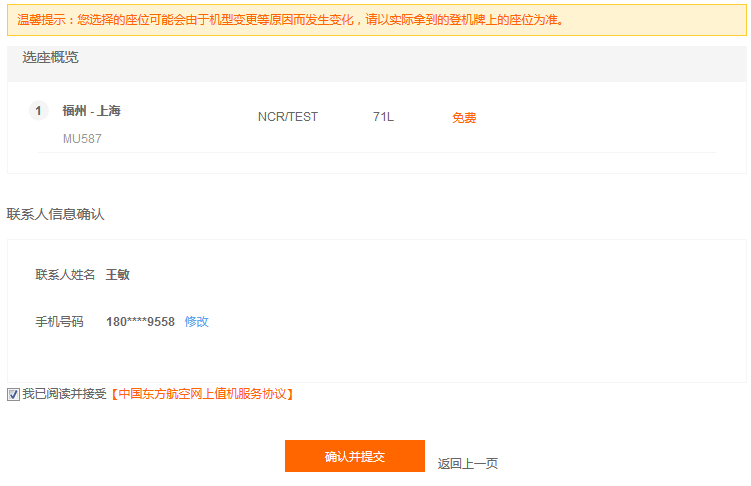Click the 联系人信息确认 heading
This screenshot has height=486, width=751.
[x=55, y=214]
